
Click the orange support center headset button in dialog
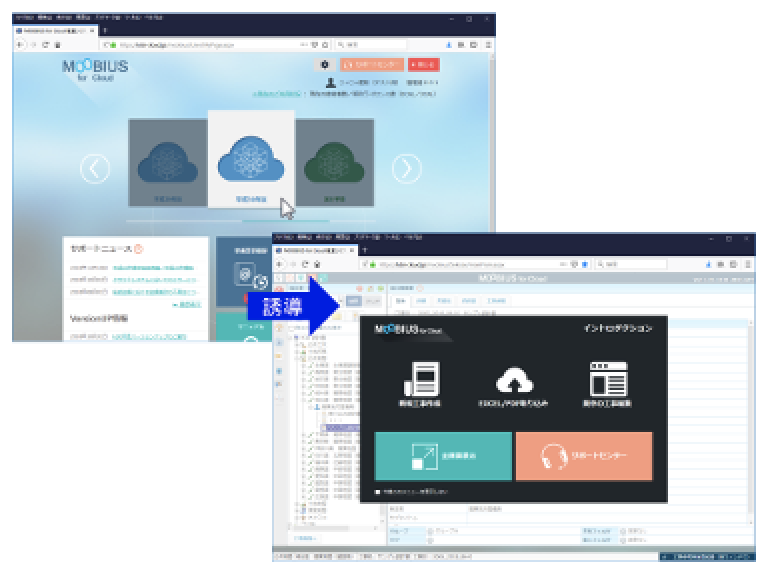(584, 456)
